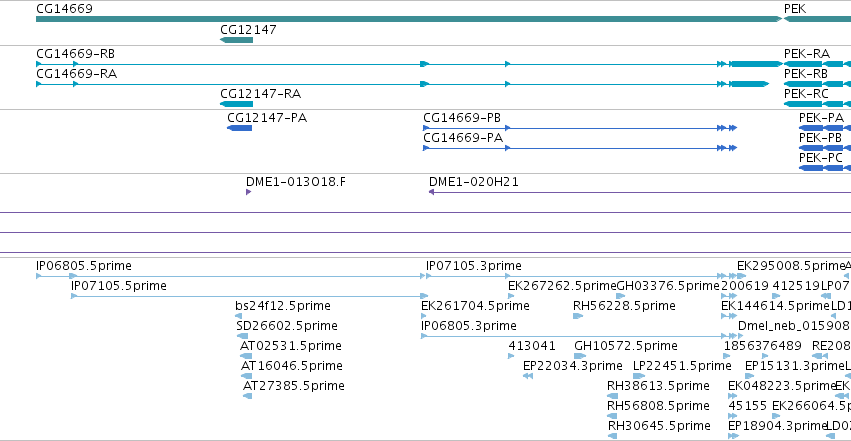Select the PEK-RA transcript label
Image resolution: width=851 pixels, height=441 pixels.
[806, 54]
